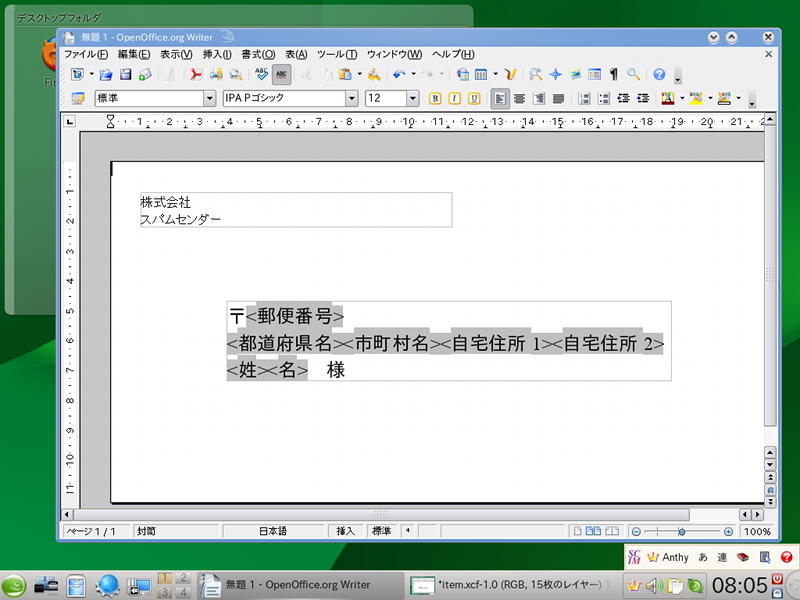The width and height of the screenshot is (800, 600).
Task: Adjust the zoom slider in status bar
Action: [682, 532]
